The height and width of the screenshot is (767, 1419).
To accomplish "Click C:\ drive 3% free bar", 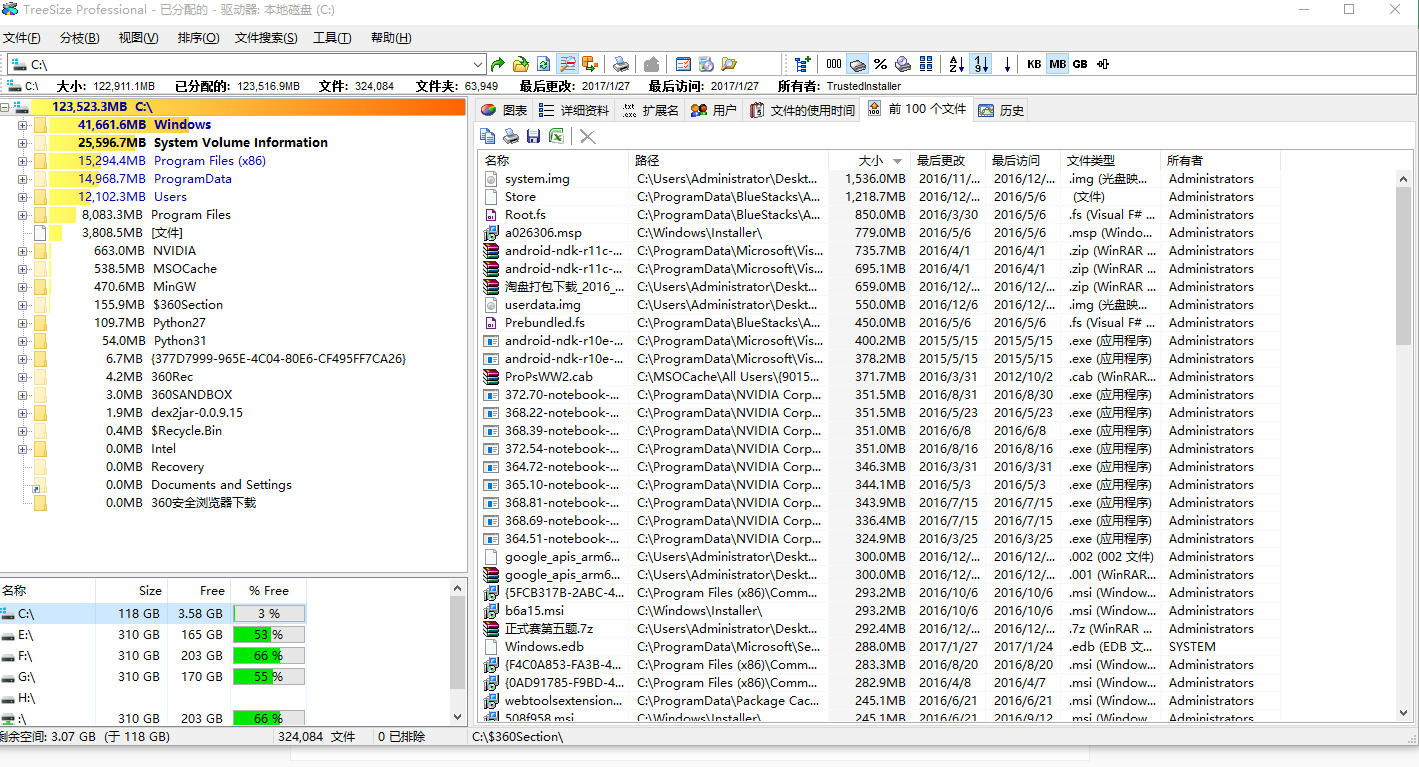I will pyautogui.click(x=269, y=614).
